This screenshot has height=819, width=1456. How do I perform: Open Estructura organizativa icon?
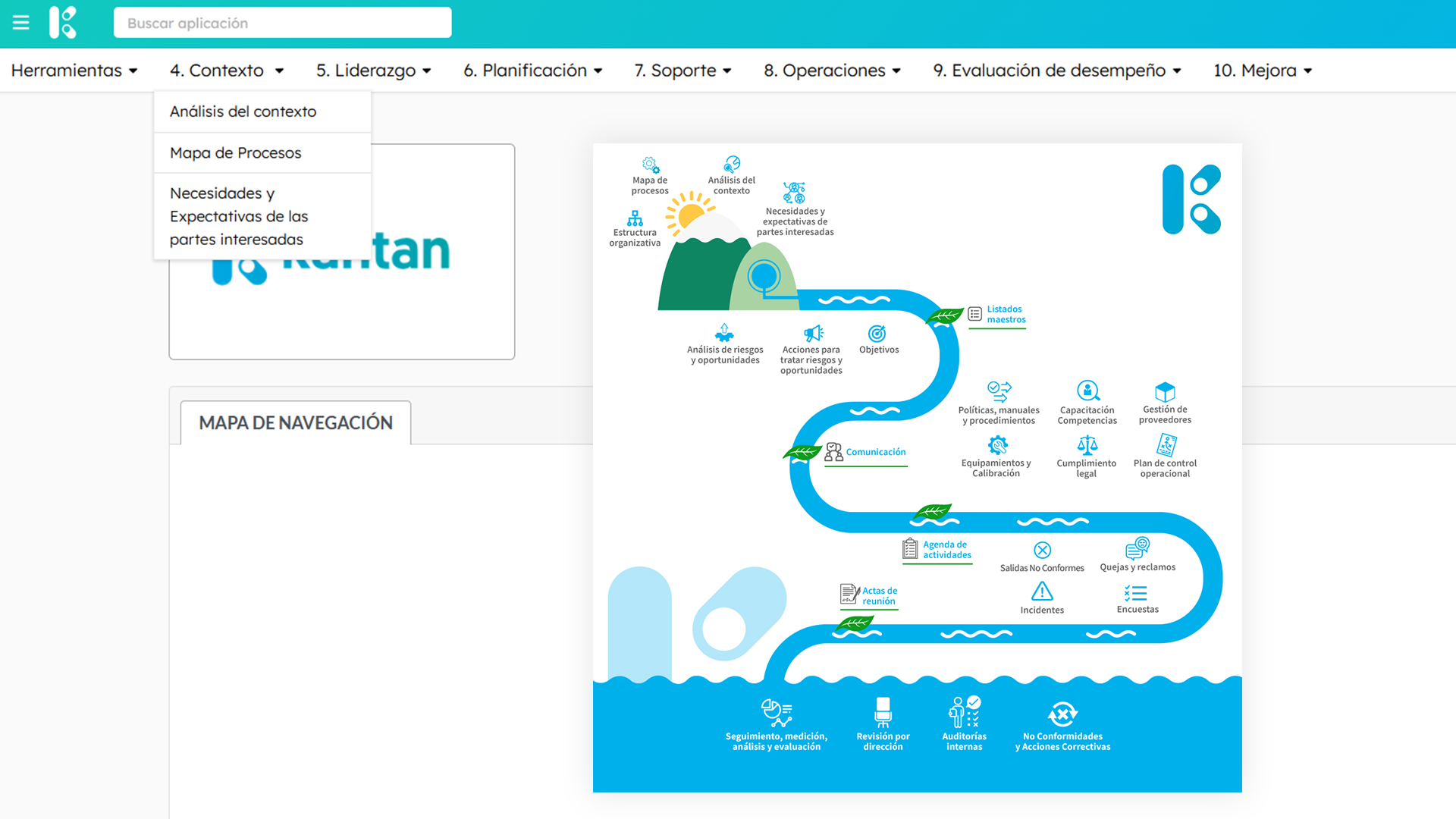coord(635,219)
